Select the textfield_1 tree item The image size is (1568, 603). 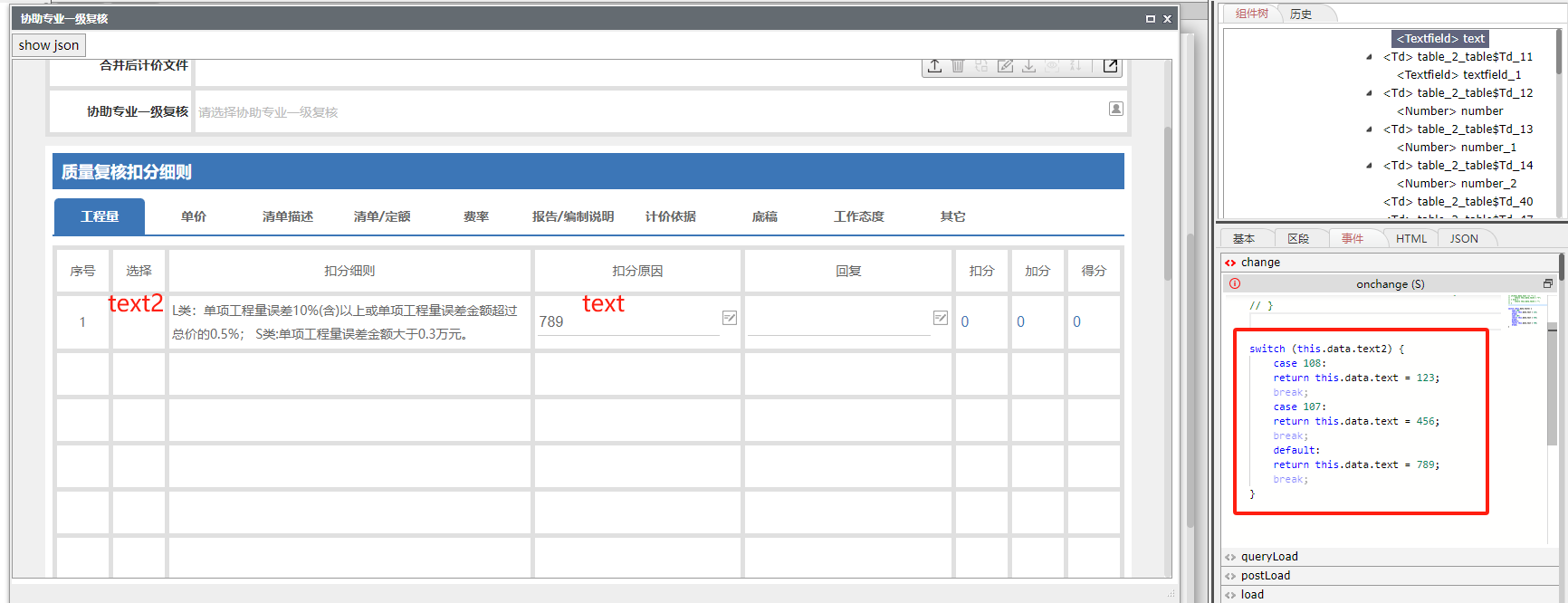click(1458, 75)
